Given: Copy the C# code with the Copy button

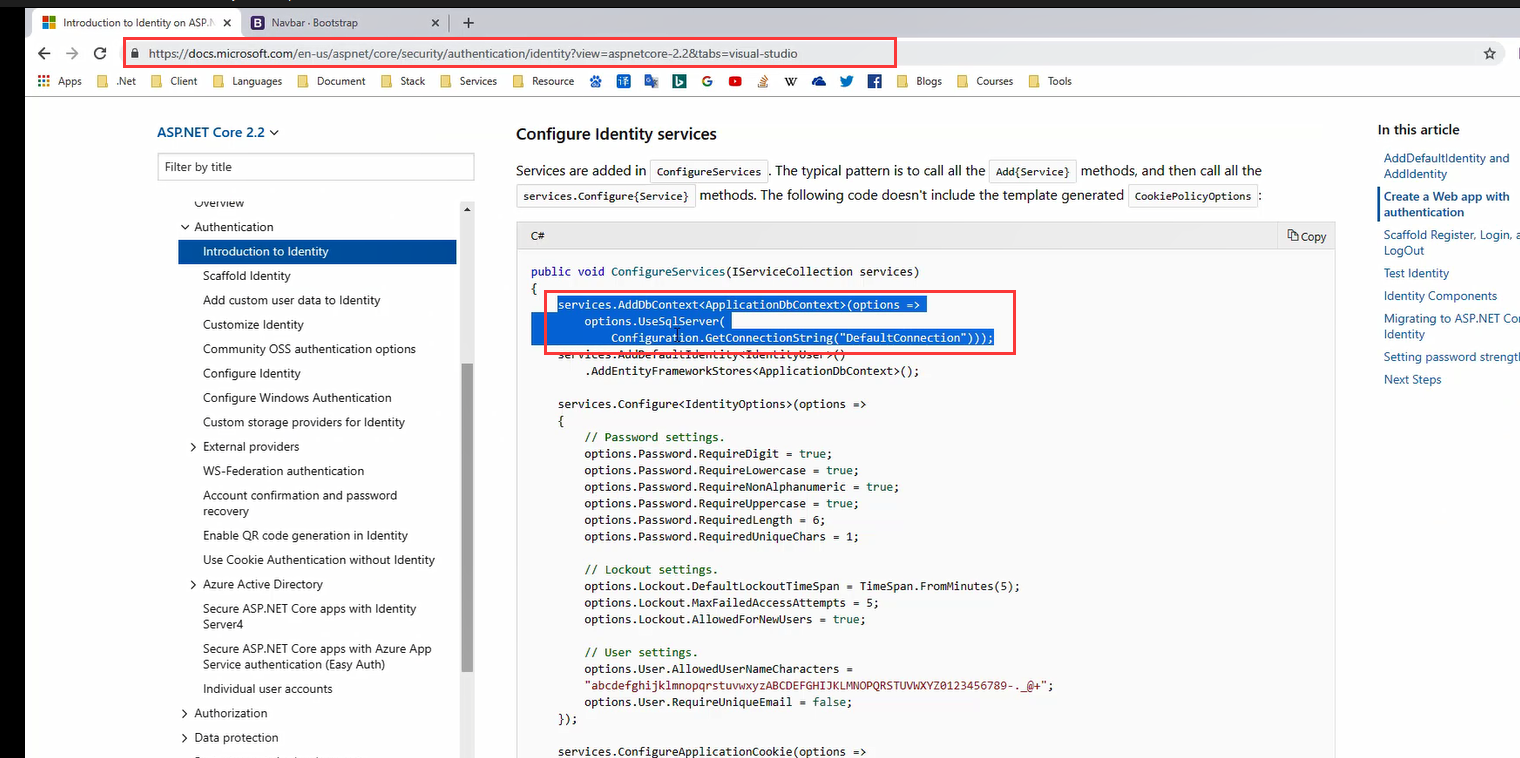Looking at the screenshot, I should click(1307, 236).
